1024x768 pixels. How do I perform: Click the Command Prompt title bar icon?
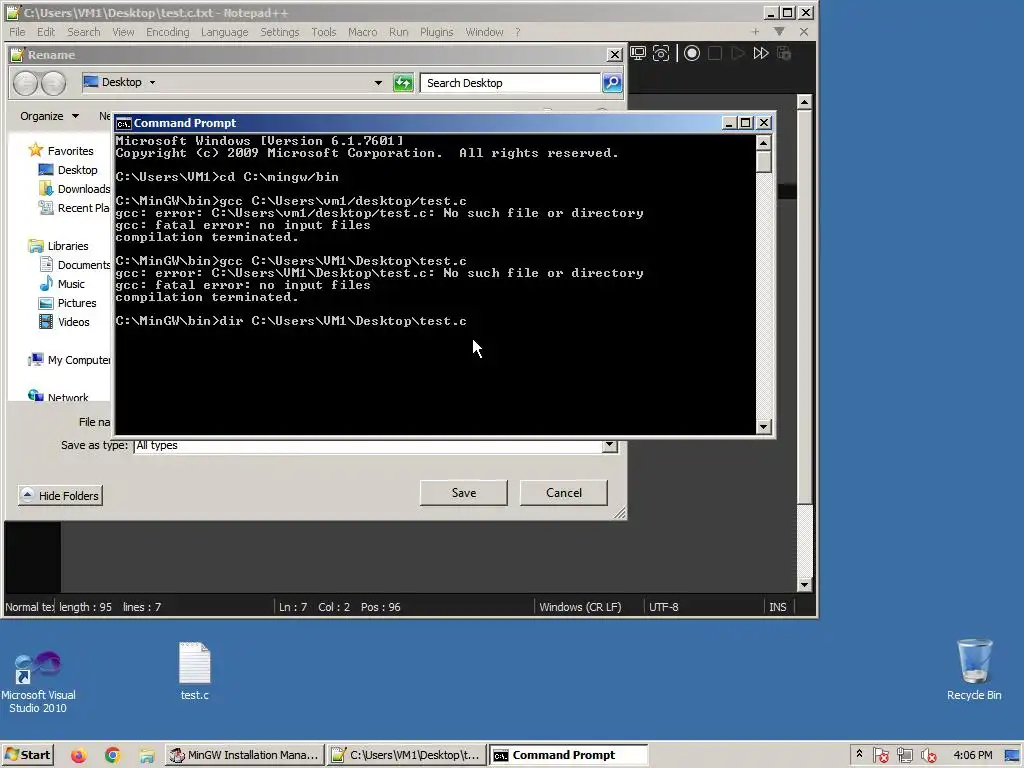123,123
